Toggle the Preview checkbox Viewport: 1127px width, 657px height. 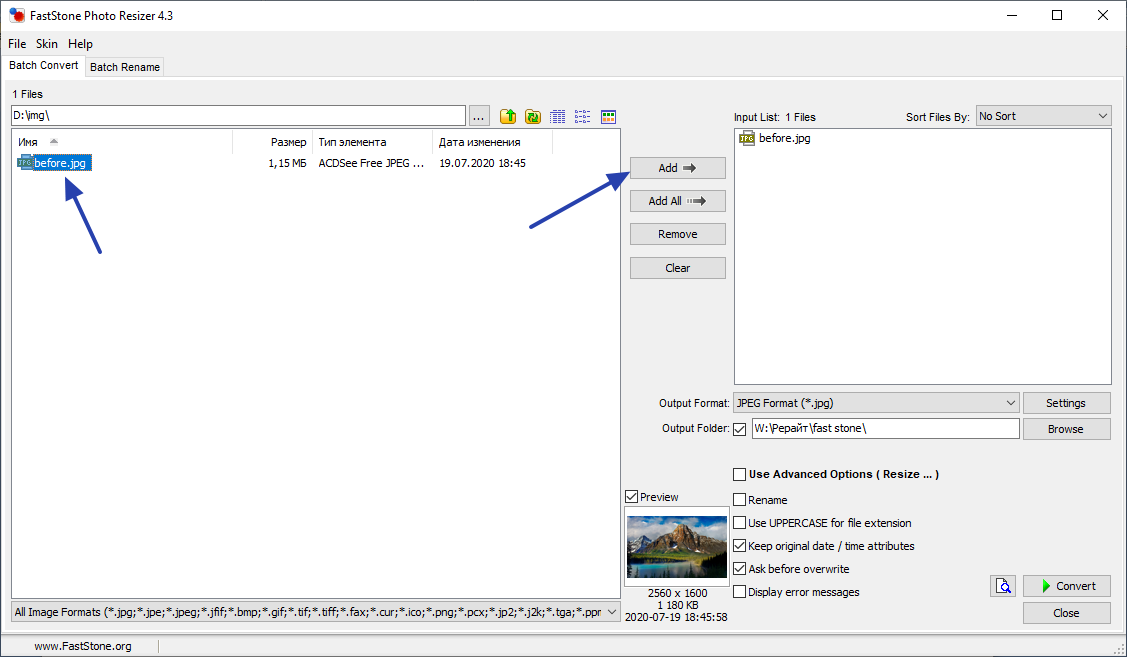click(x=632, y=497)
